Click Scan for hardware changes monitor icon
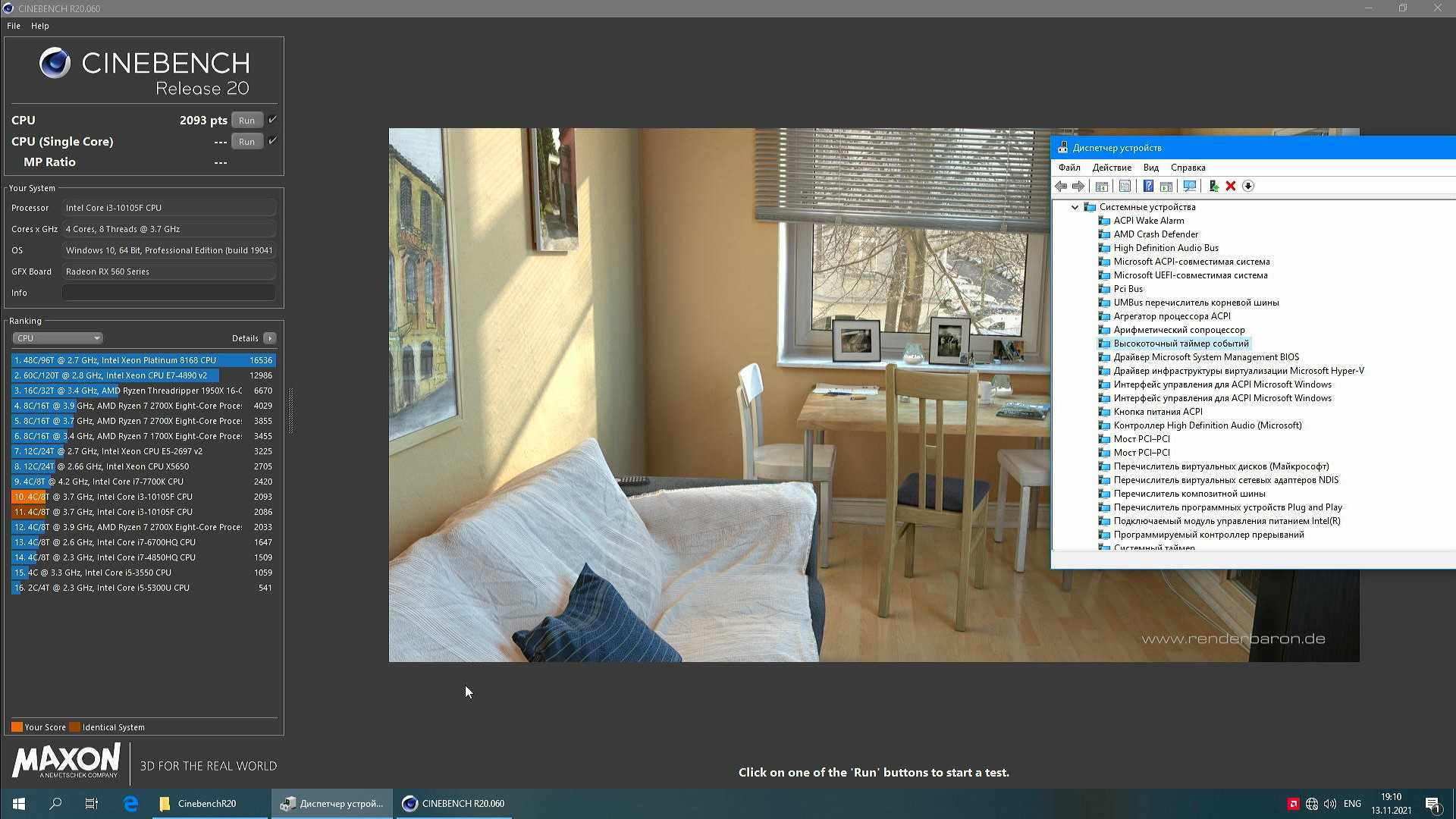The height and width of the screenshot is (819, 1456). coord(1189,186)
